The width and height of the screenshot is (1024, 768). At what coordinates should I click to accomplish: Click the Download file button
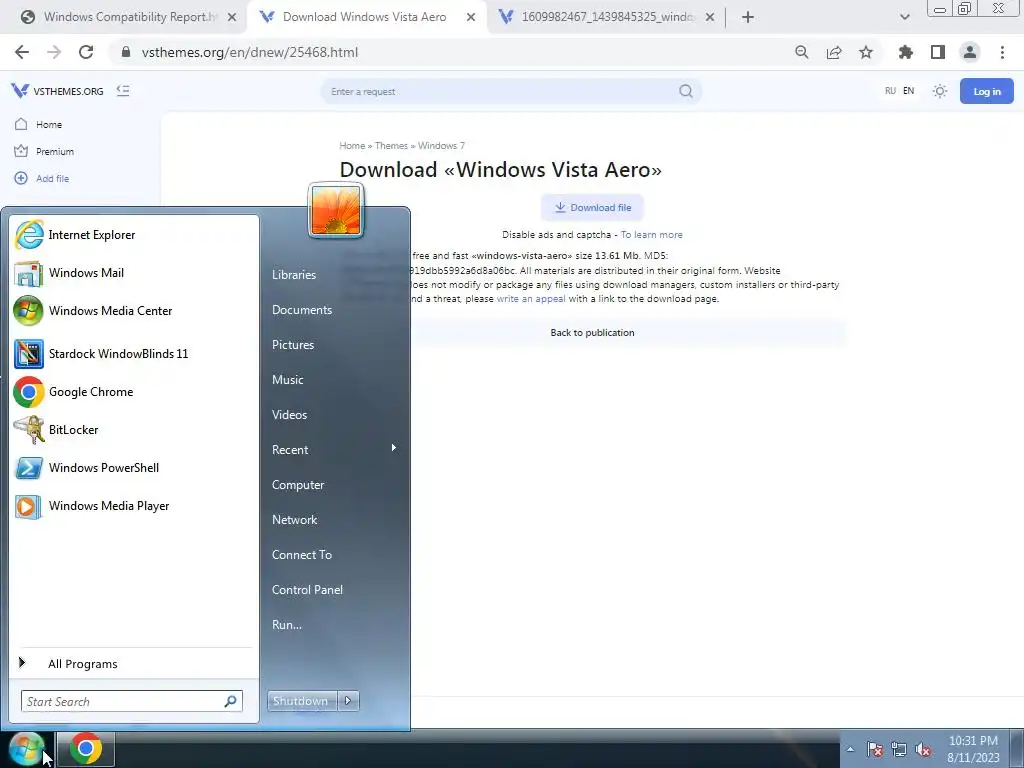[592, 208]
